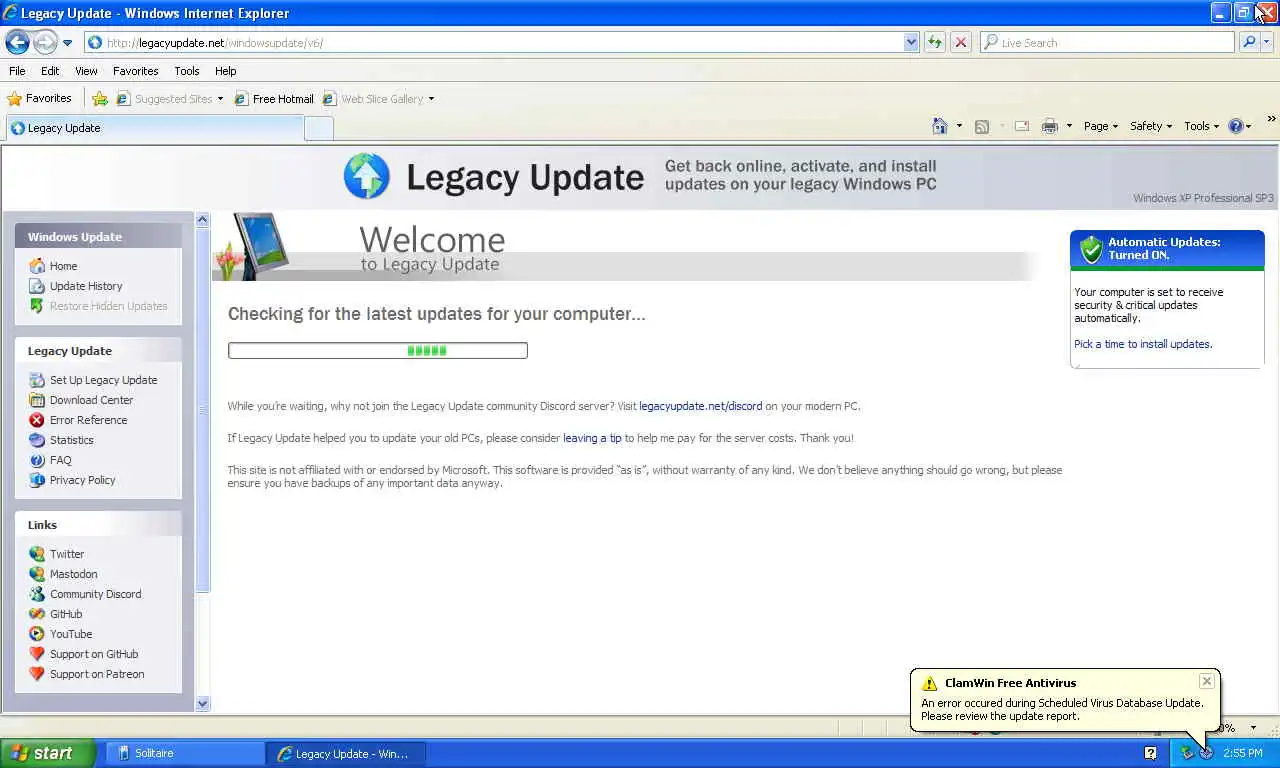Open the View menu
Viewport: 1280px width, 768px height.
pos(86,71)
